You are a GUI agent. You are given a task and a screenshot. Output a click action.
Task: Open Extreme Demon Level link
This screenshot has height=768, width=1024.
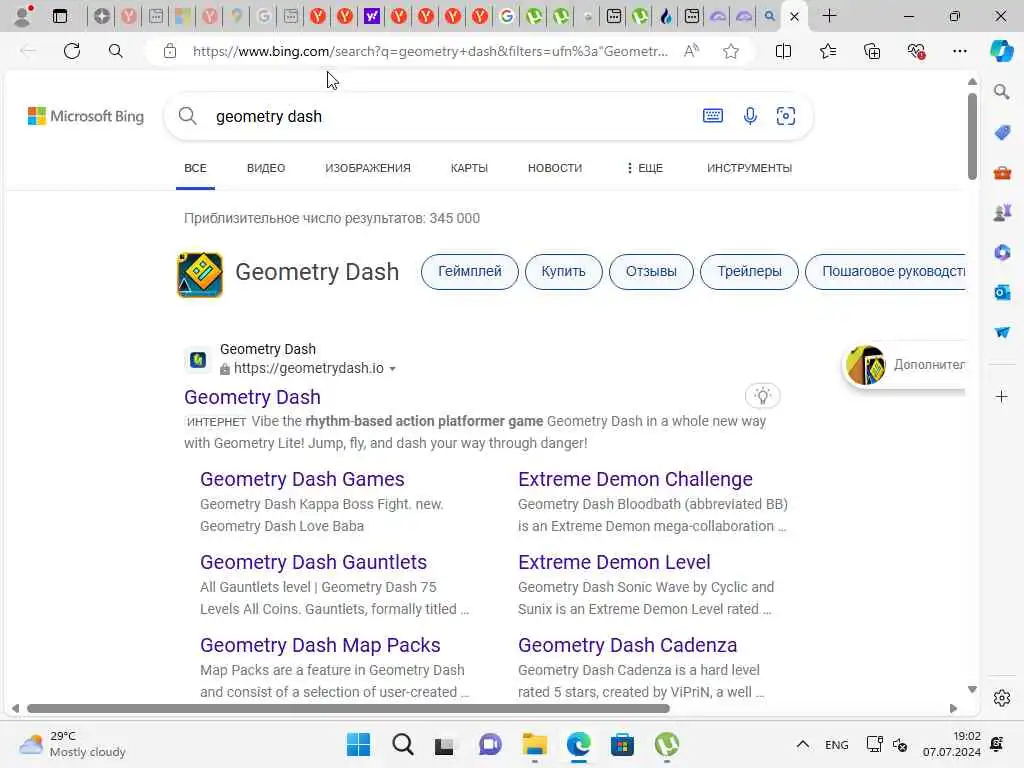click(x=614, y=562)
